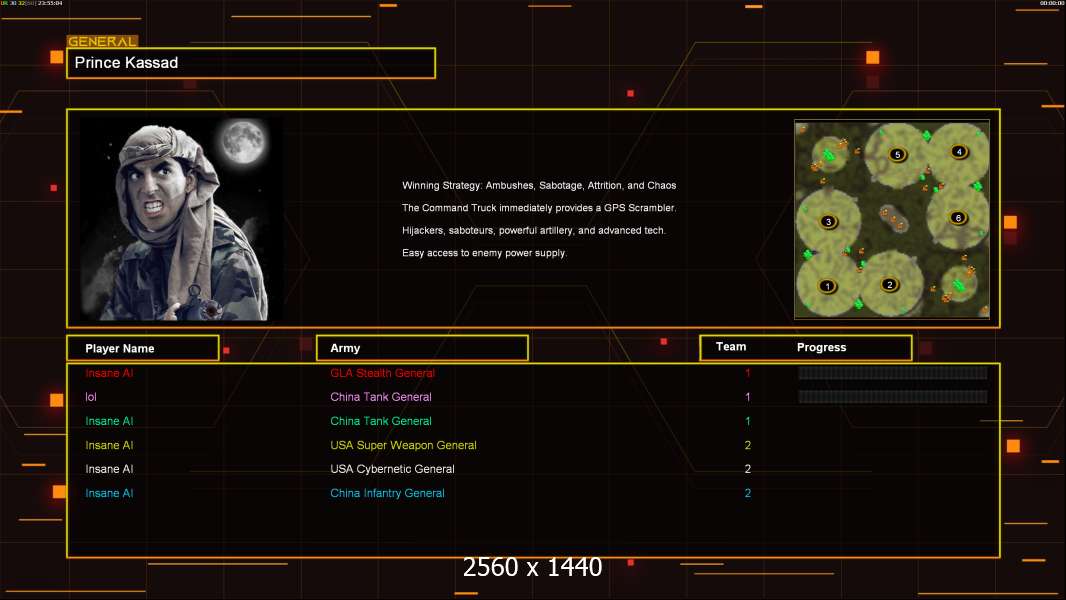Select the green Insane AI player name
Viewport: 1066px width, 600px height.
coord(109,421)
